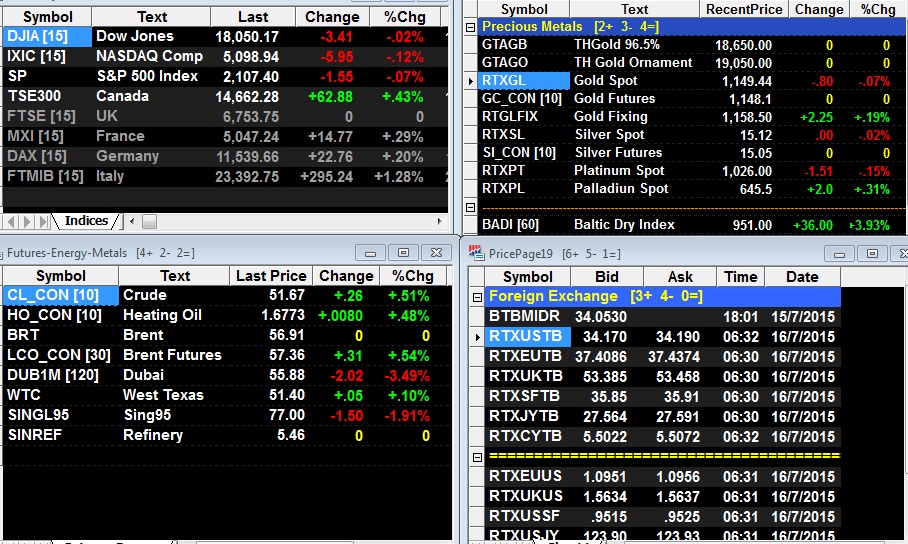Close the Futures-Energy-Metals window
The height and width of the screenshot is (544, 908).
(436, 253)
